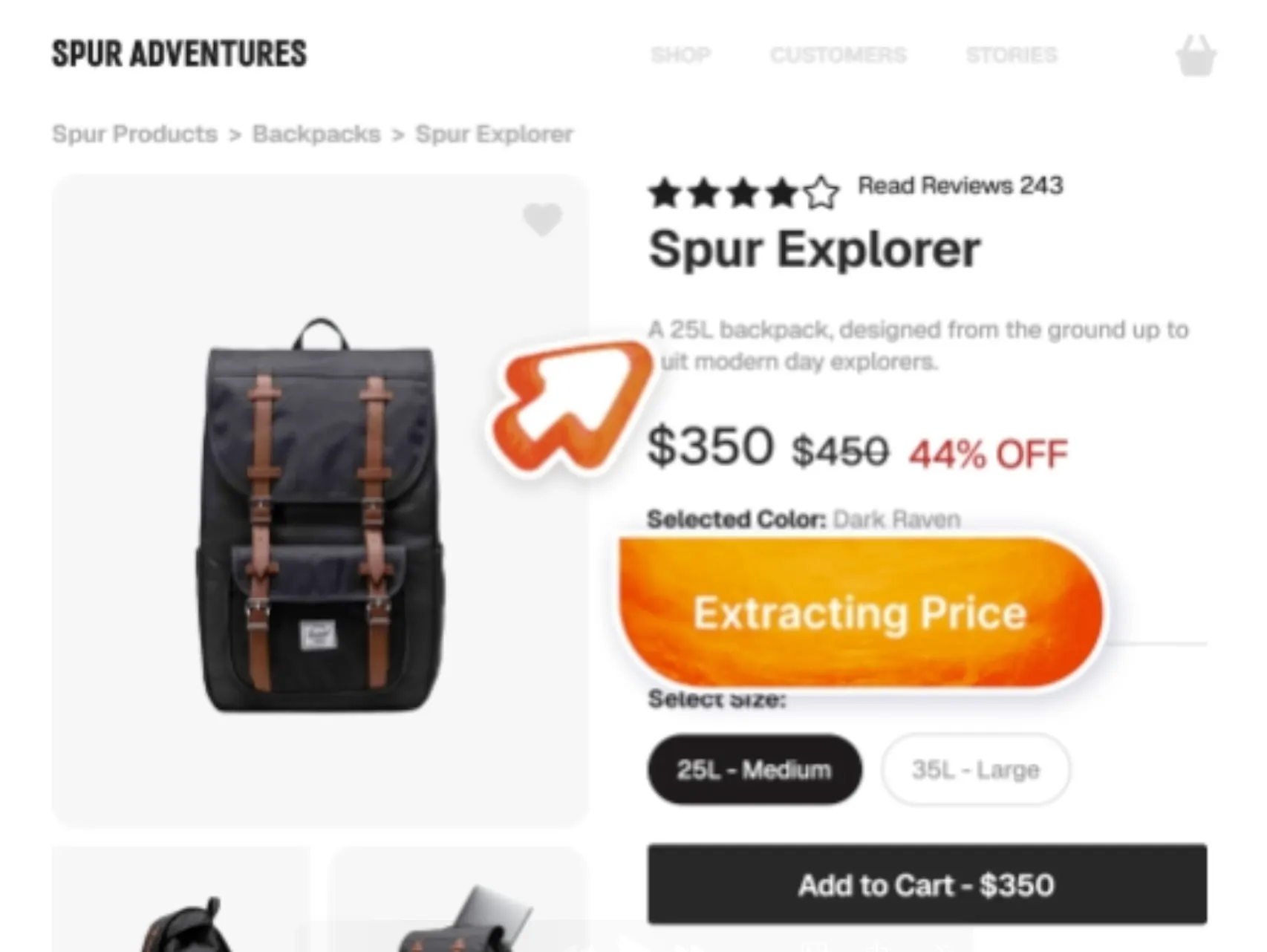The image size is (1267, 952).
Task: Select the bottom-left backpack thumbnail
Action: click(x=180, y=899)
